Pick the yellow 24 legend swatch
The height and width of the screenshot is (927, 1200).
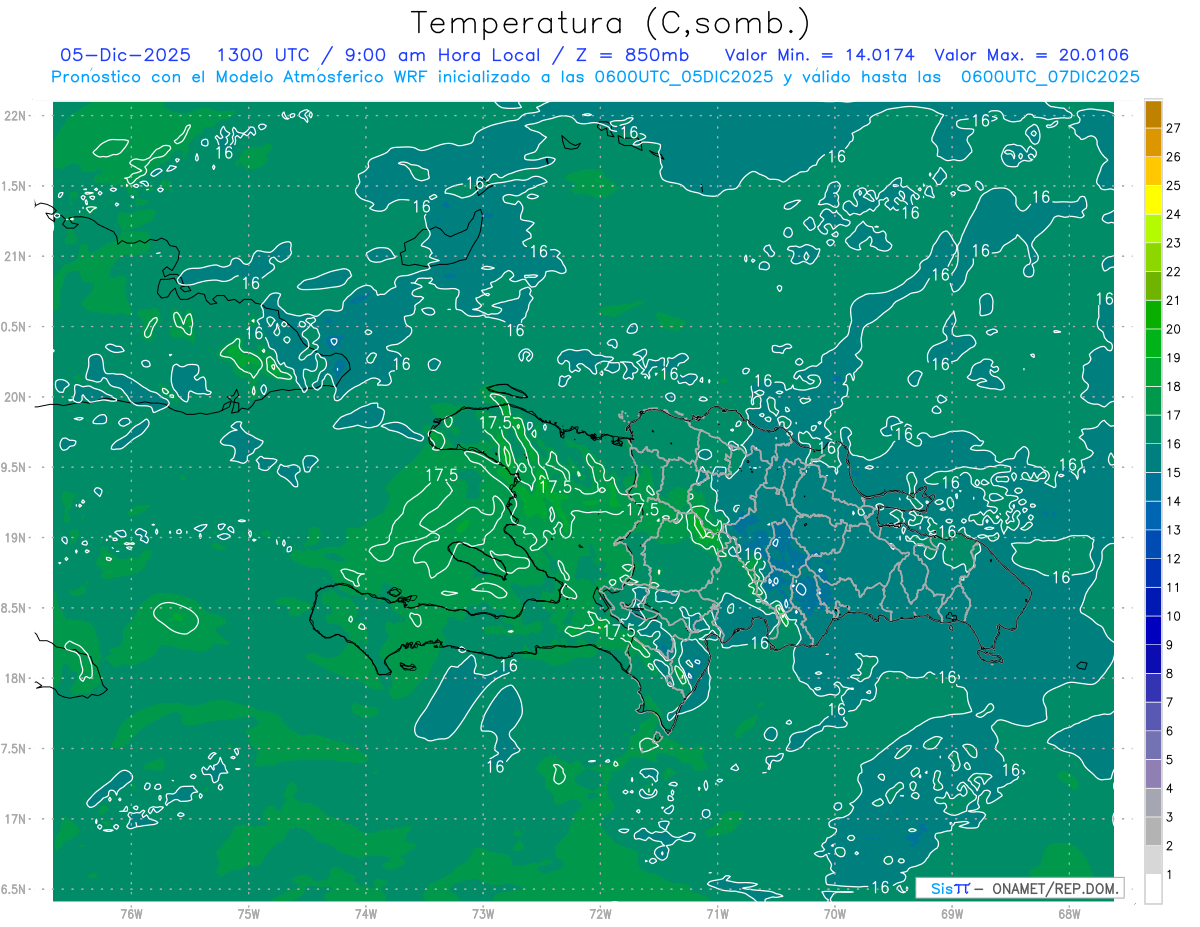pos(1153,200)
